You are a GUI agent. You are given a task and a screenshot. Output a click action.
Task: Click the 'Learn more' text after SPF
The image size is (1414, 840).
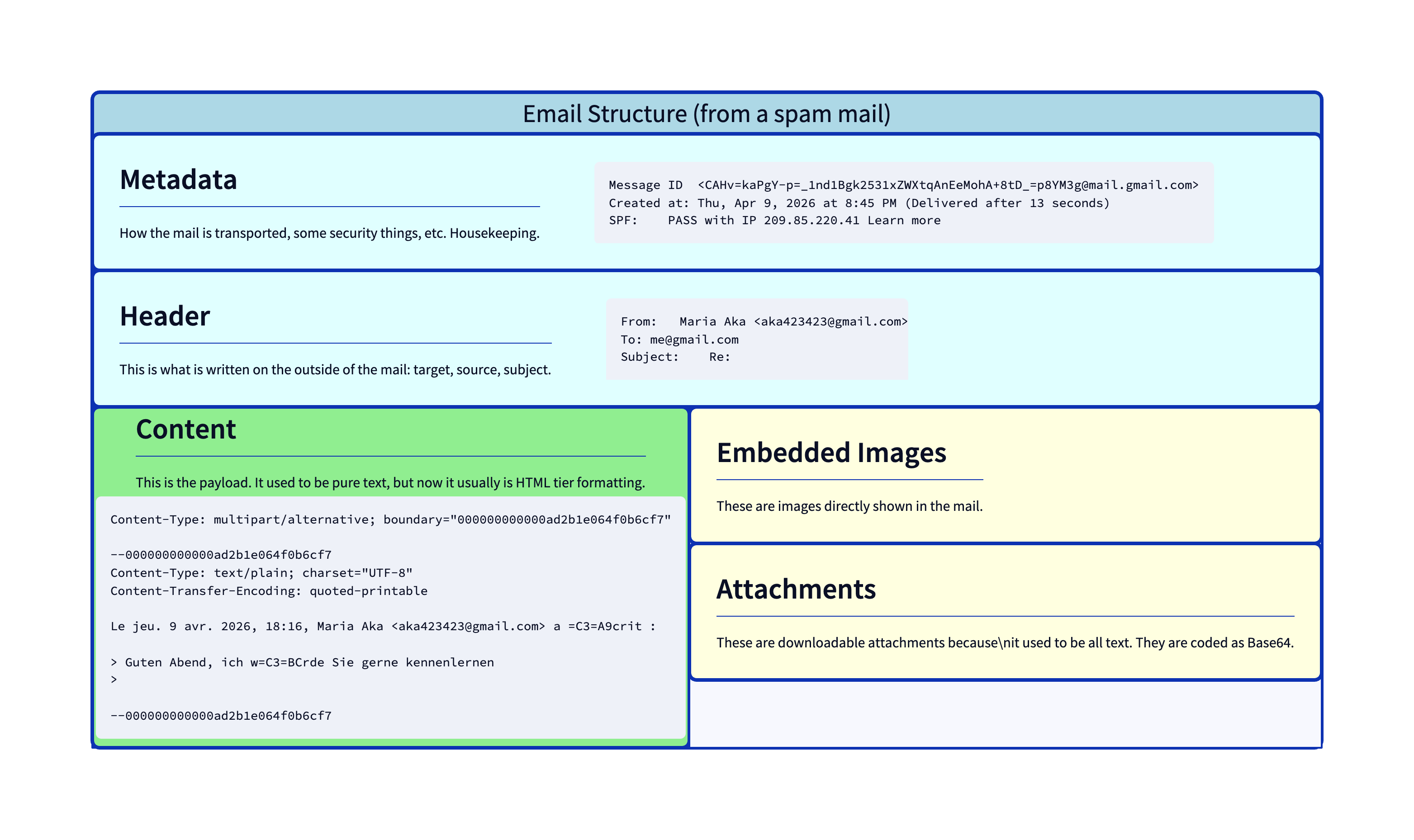pos(903,221)
